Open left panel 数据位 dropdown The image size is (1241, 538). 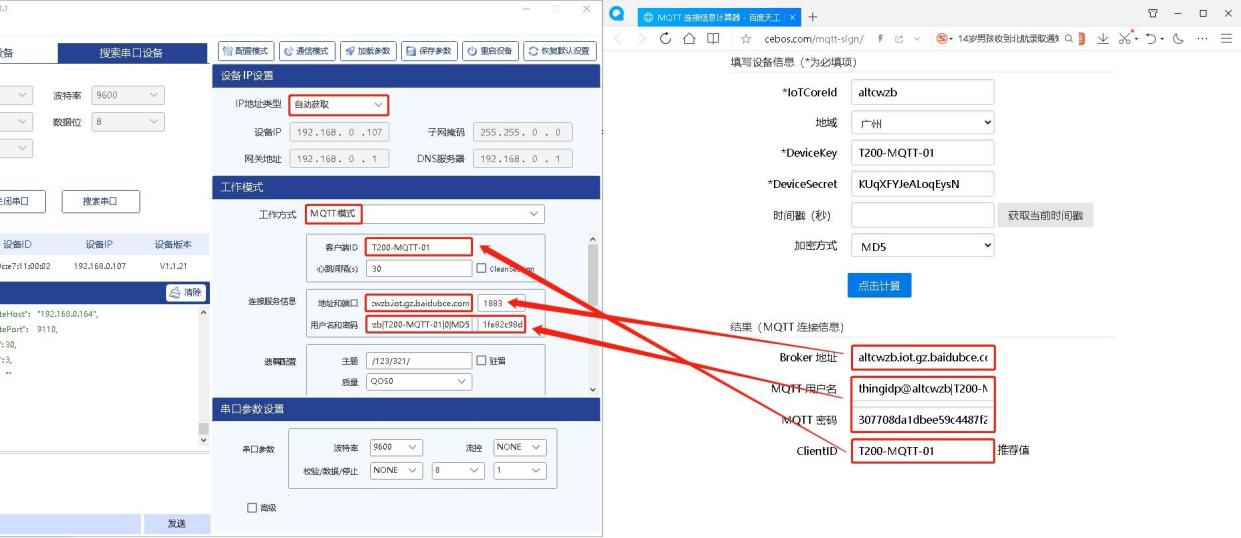click(127, 122)
